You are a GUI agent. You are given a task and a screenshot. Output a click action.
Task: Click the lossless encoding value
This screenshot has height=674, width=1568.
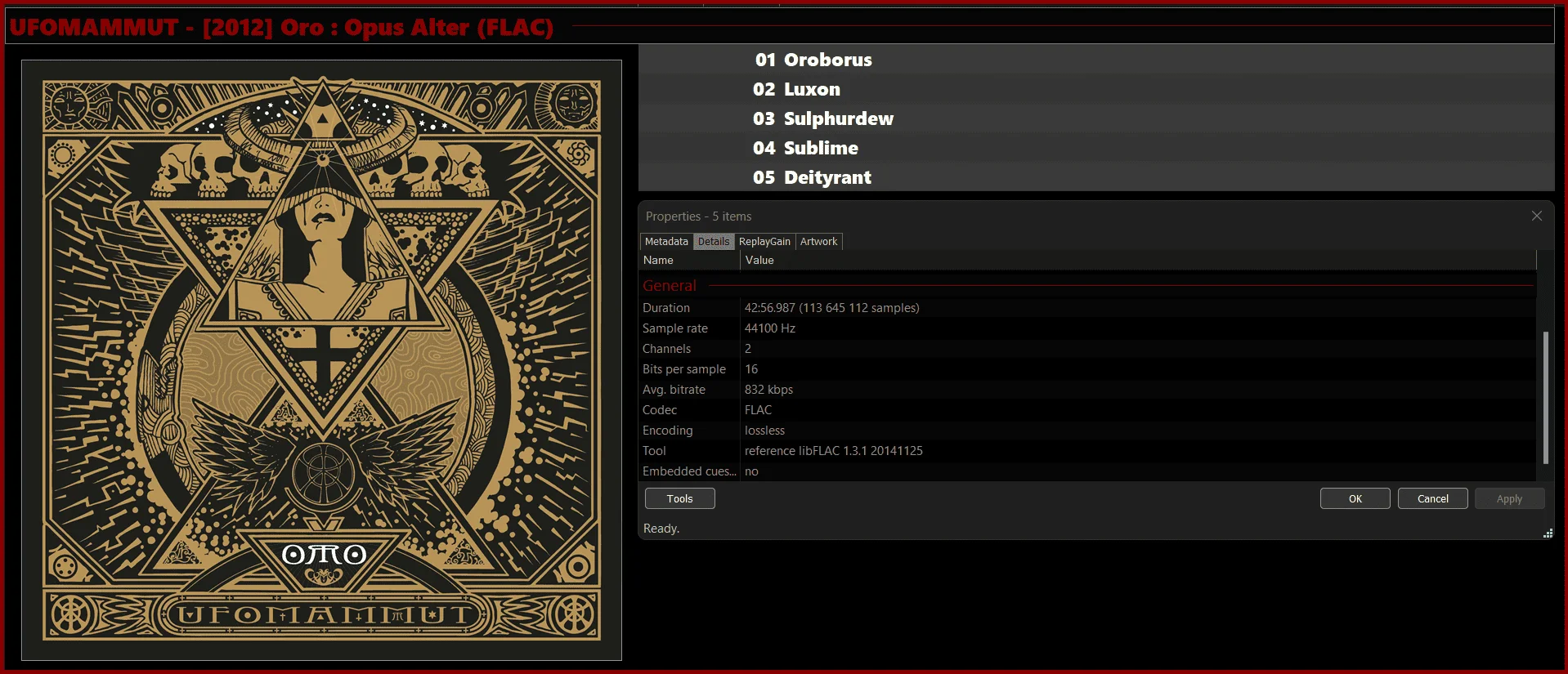(764, 431)
